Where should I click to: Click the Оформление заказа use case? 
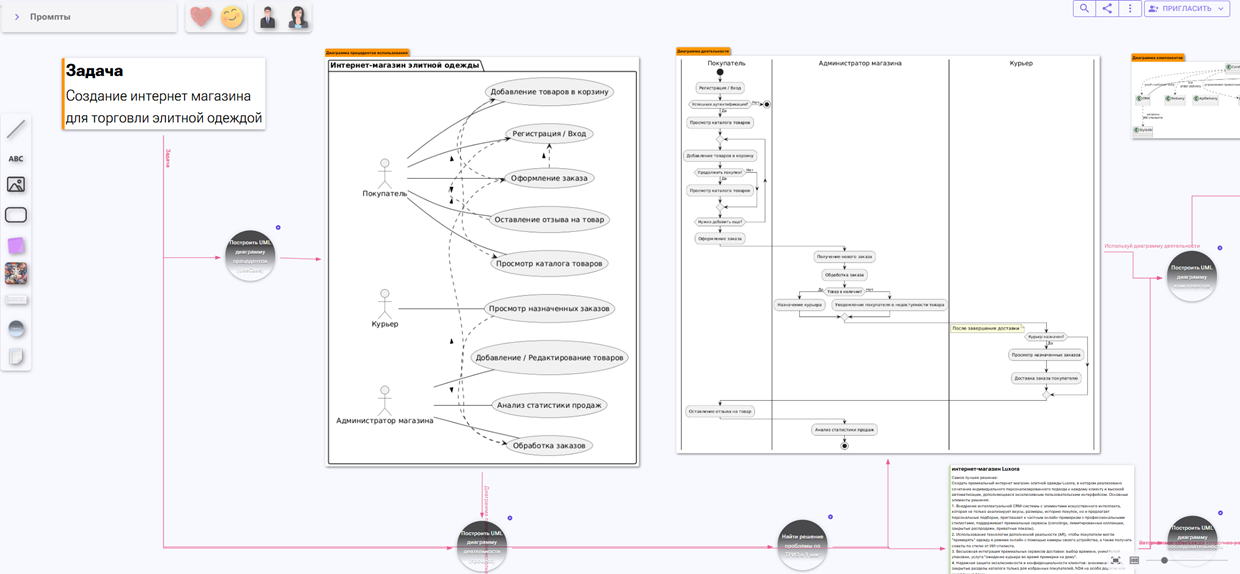549,178
